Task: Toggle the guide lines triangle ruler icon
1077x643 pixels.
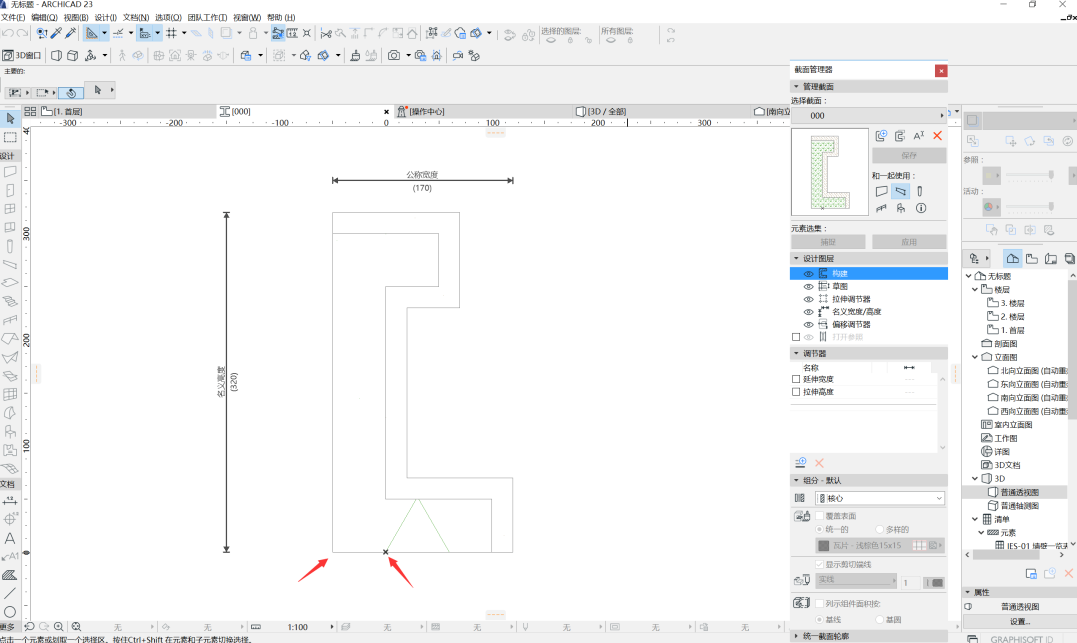Action: [91, 33]
